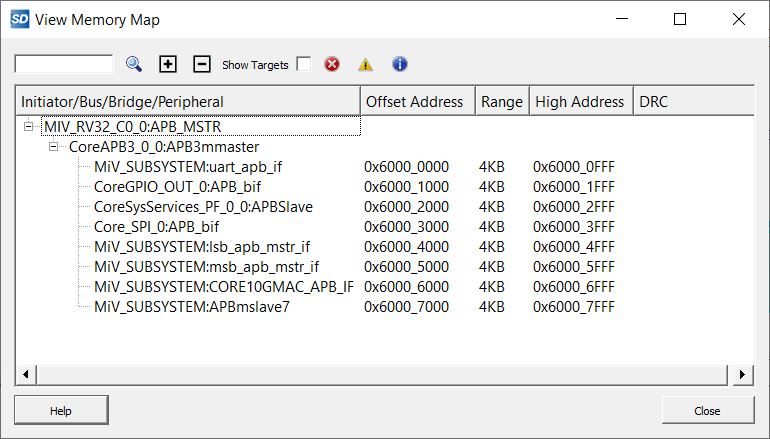Click horizontal scrollbar left arrow

26,375
